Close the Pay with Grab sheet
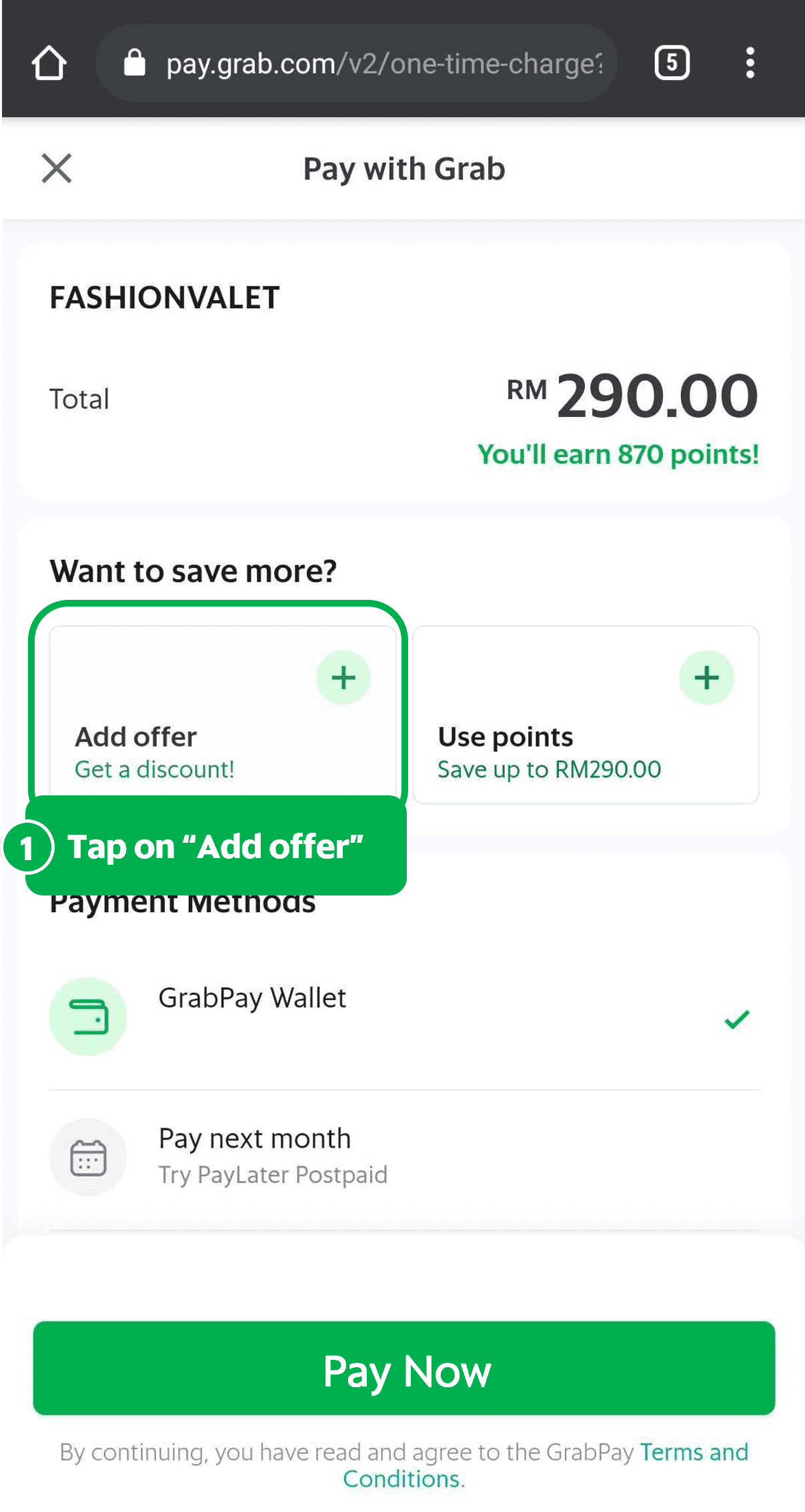Viewport: 805px width, 1512px height. [x=56, y=168]
